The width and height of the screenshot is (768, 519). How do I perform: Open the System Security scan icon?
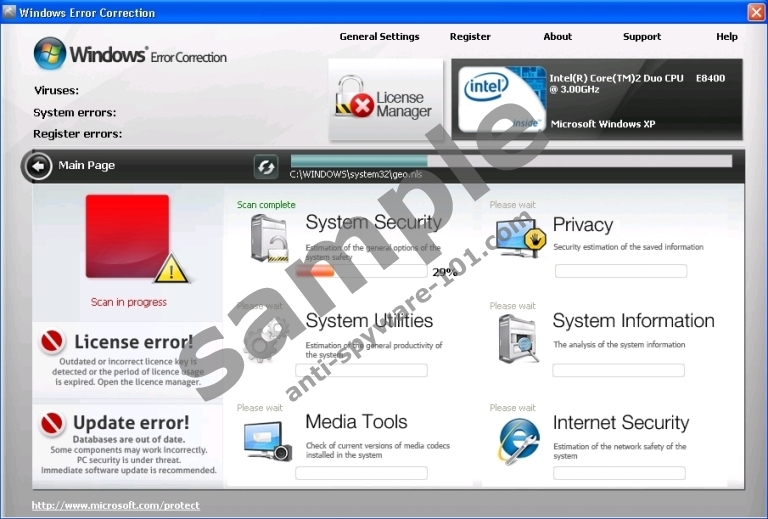269,238
